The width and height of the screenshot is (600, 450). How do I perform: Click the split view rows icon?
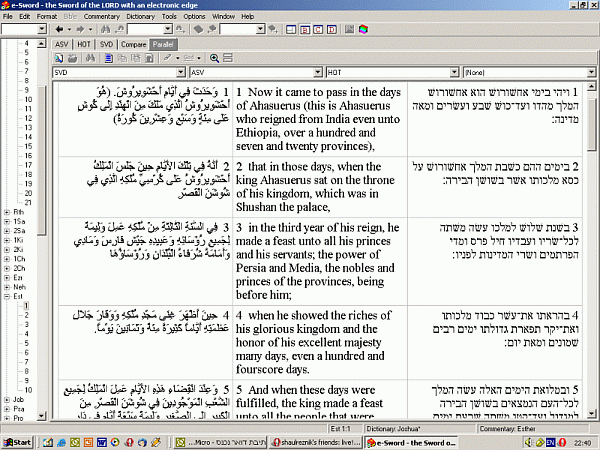tap(228, 58)
